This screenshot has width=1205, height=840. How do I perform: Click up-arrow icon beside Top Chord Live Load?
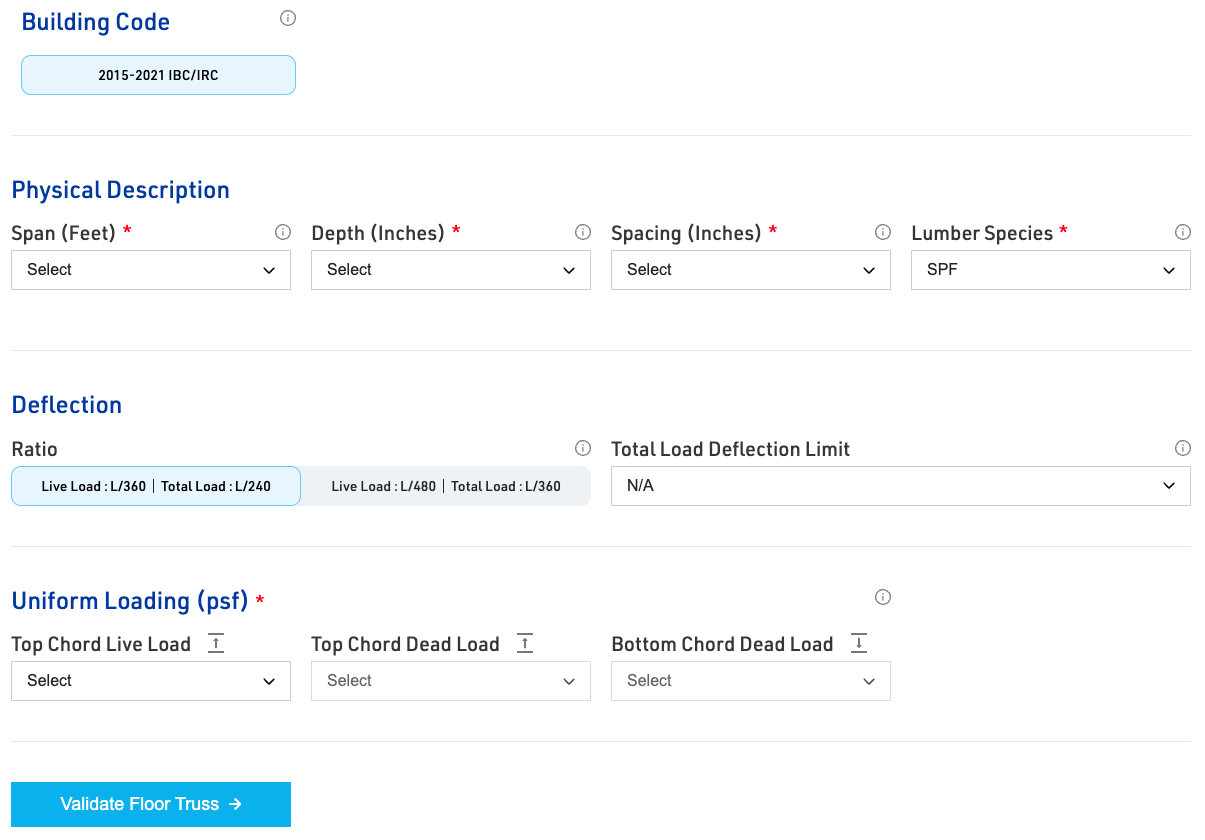point(216,644)
